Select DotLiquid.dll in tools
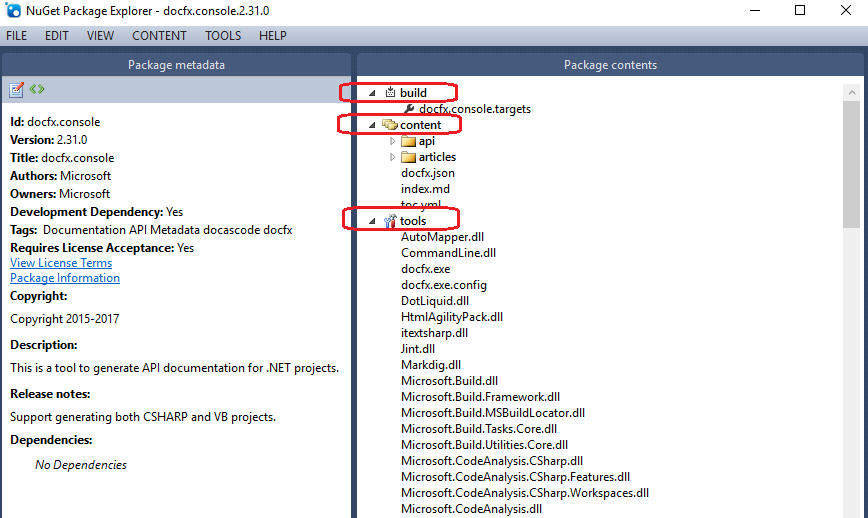This screenshot has width=868, height=518. [x=435, y=301]
